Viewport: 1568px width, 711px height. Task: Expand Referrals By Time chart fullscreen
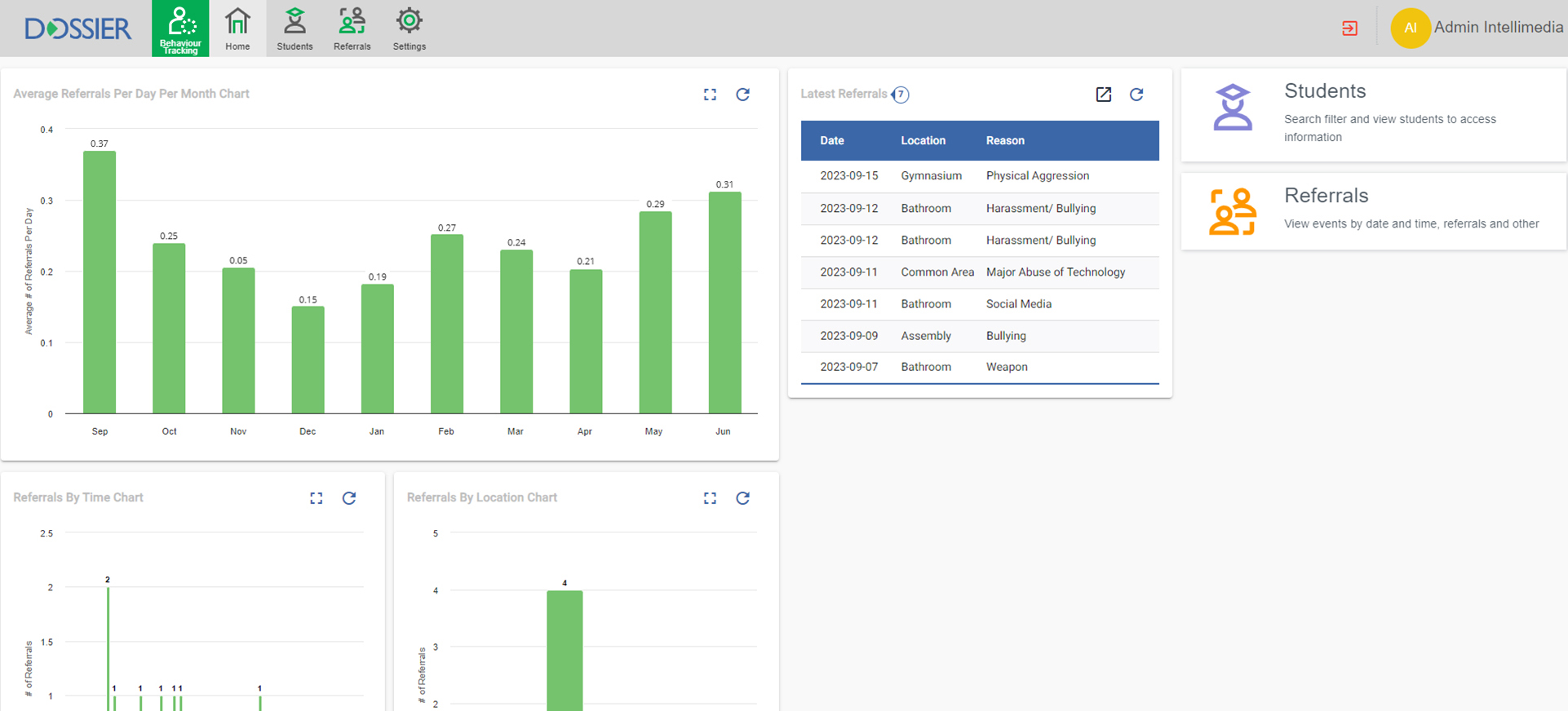[x=317, y=498]
